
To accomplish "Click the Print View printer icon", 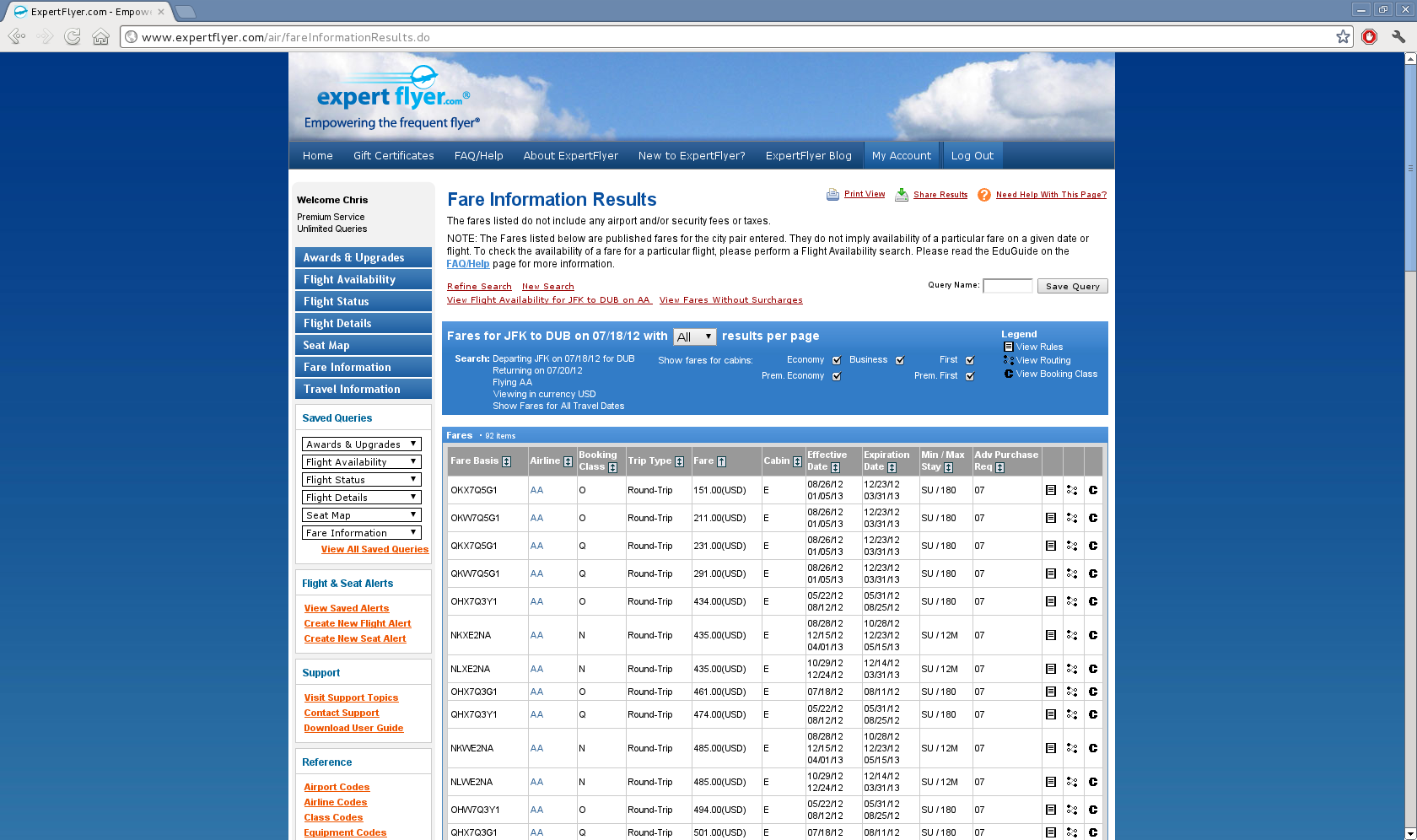I will pos(832,195).
